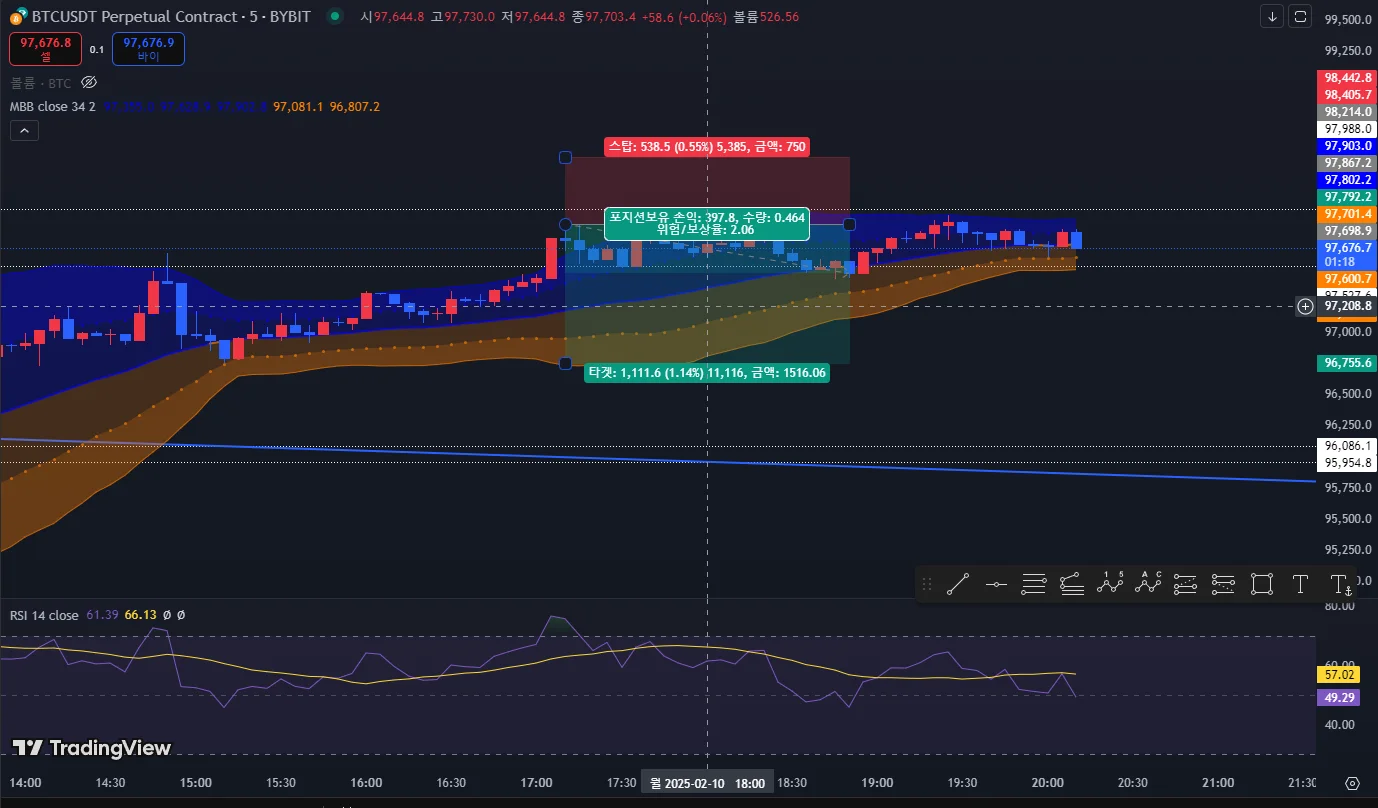Select the ABC correction wave tool
1378x808 pixels.
tap(1148, 585)
